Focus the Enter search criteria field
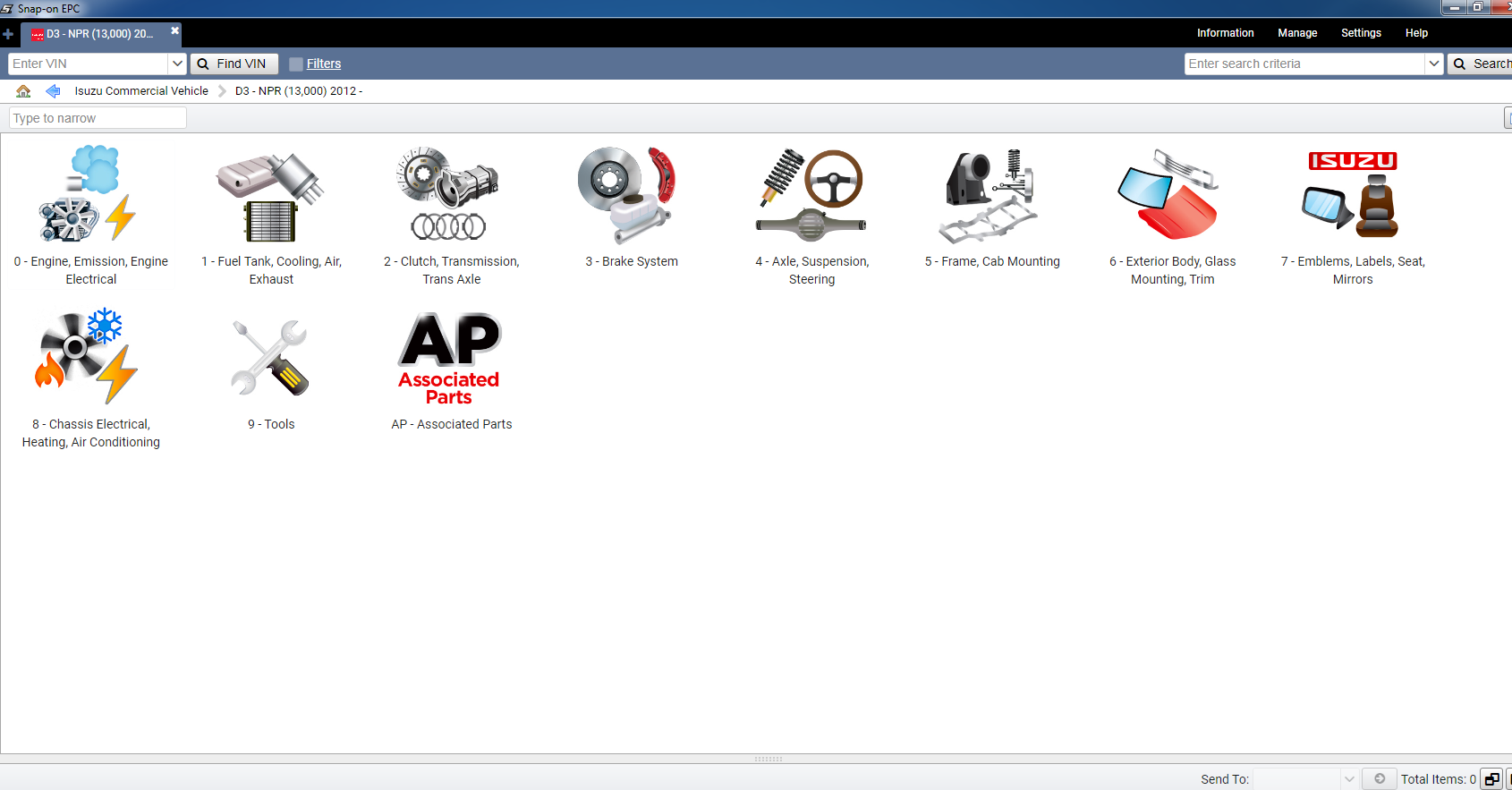Image resolution: width=1512 pixels, height=790 pixels. click(1304, 64)
